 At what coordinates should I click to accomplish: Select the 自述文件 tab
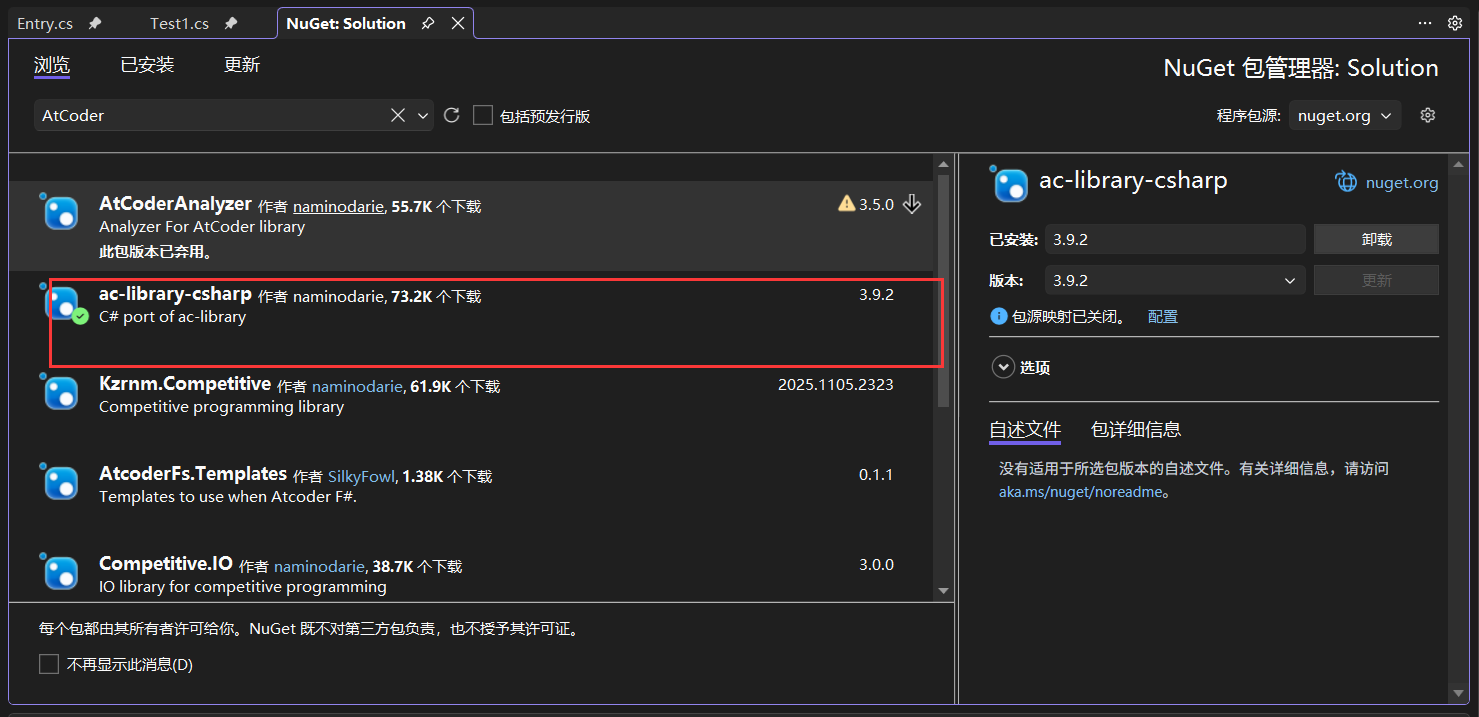tap(1025, 430)
